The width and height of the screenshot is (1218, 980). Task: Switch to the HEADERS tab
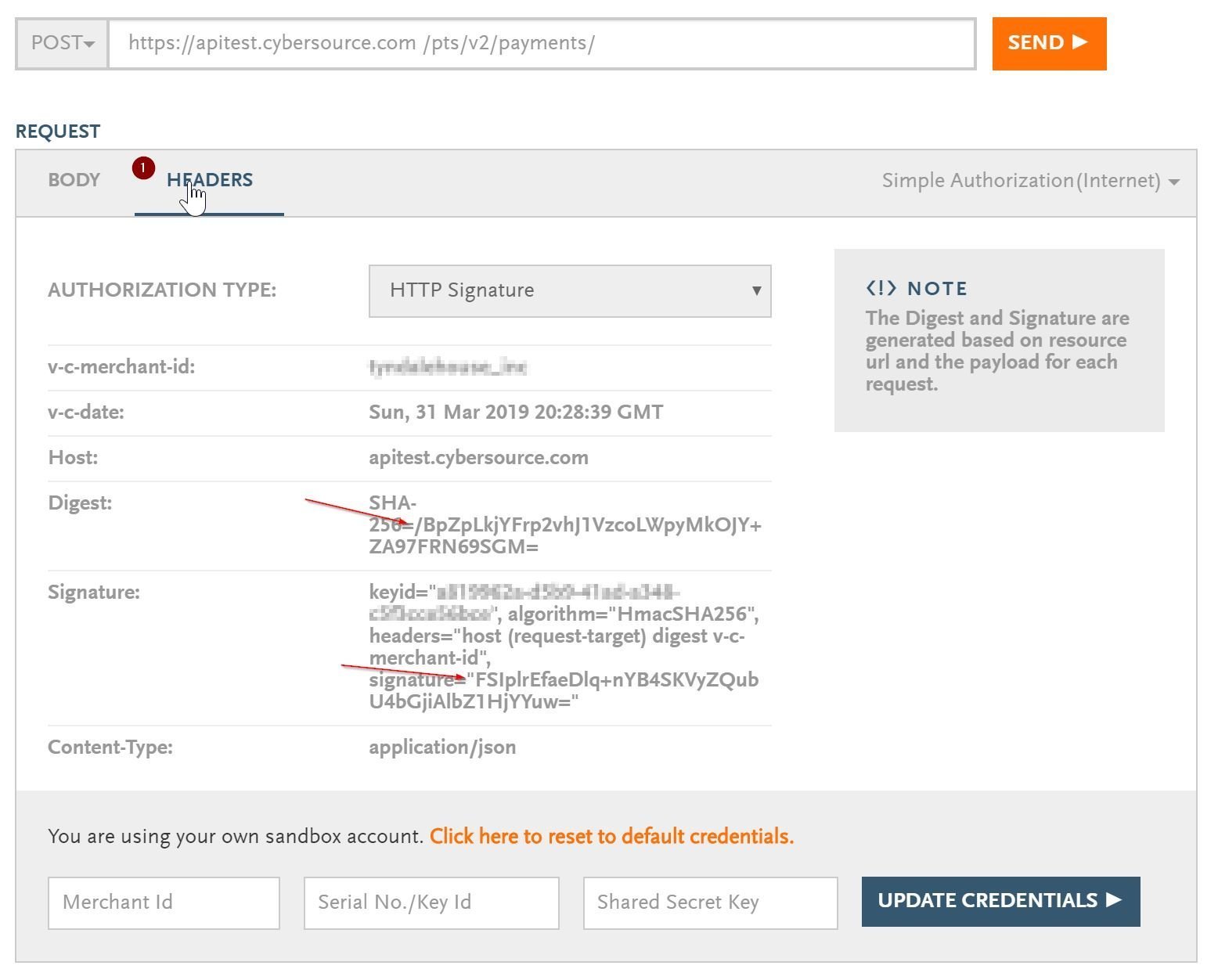point(208,180)
